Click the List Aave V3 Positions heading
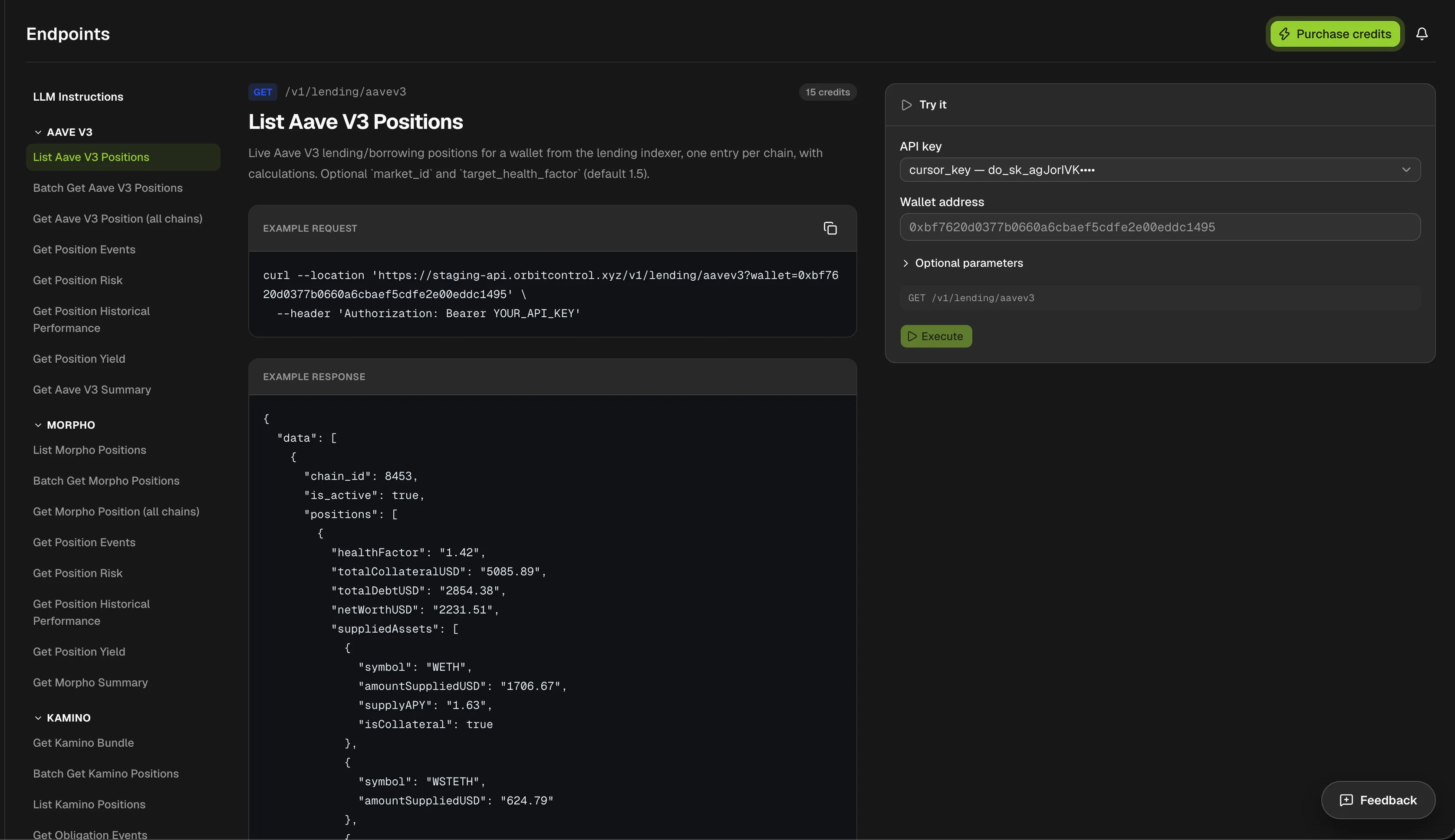The image size is (1455, 840). [356, 122]
